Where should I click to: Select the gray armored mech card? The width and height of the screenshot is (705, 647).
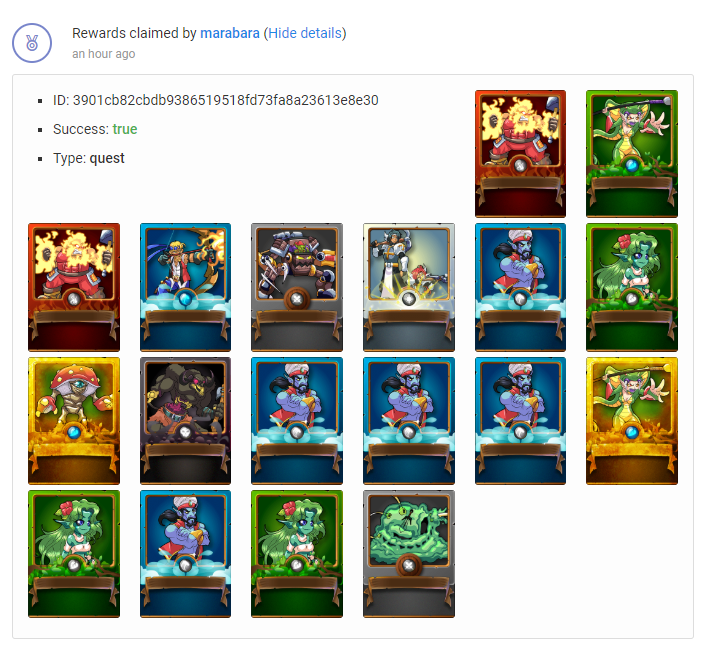[x=297, y=287]
